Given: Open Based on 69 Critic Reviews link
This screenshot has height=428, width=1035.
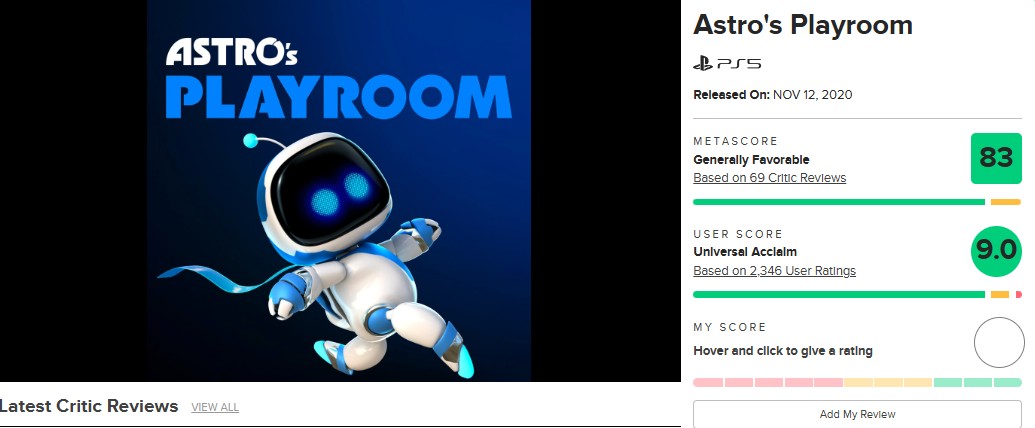Looking at the screenshot, I should [x=770, y=178].
